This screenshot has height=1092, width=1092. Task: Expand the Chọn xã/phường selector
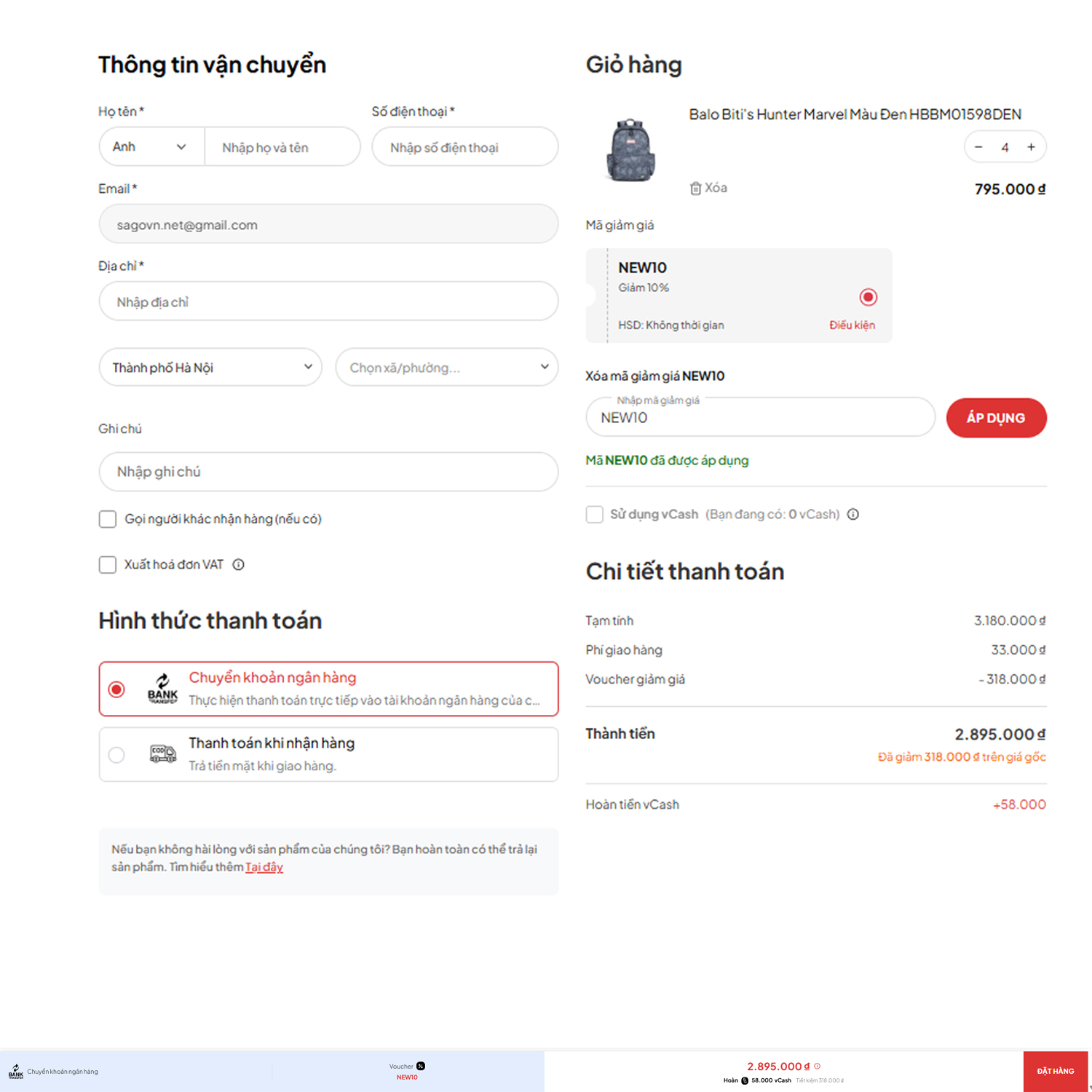(x=446, y=367)
